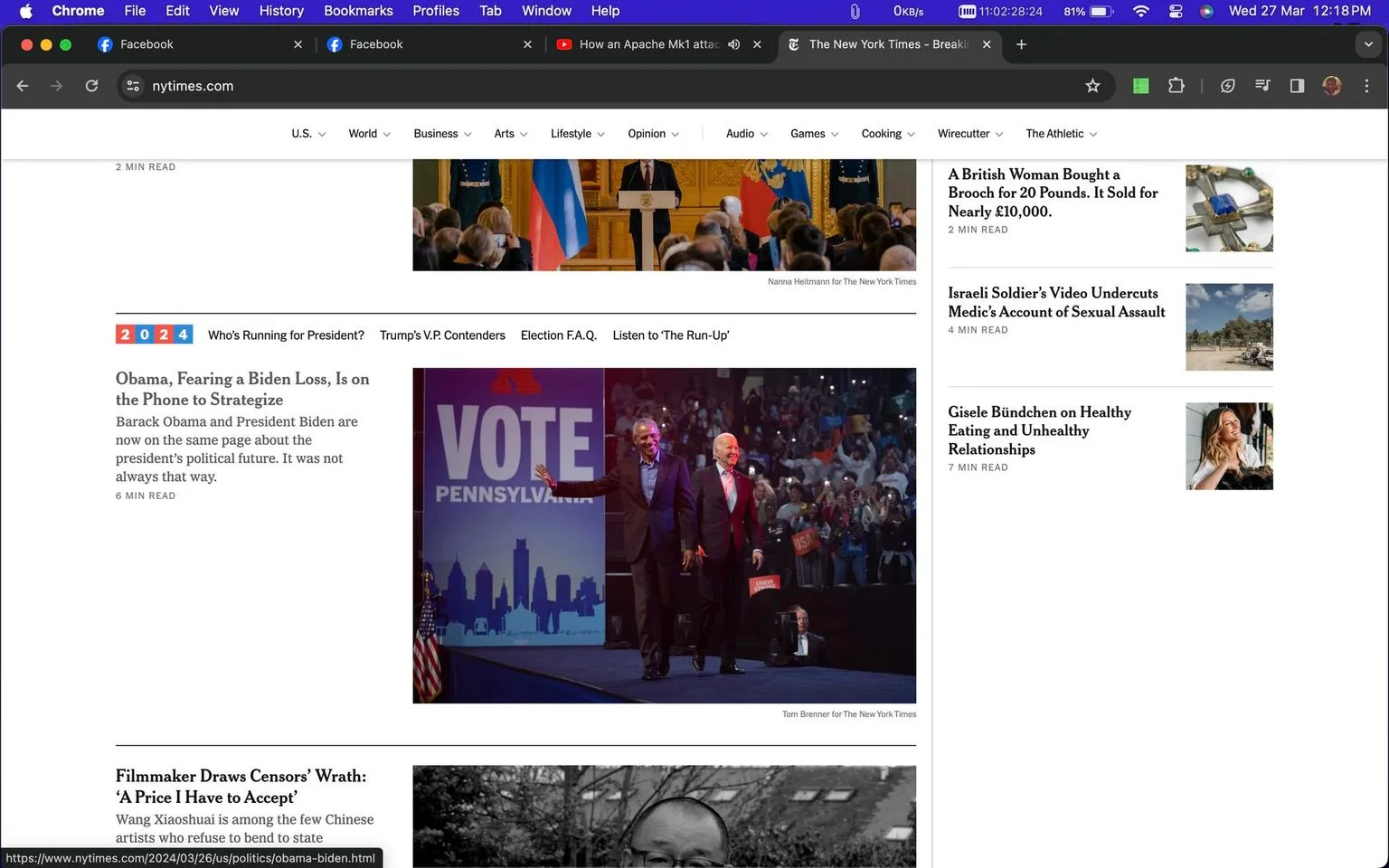Open the Bookmarks menu in menu bar
1389x868 pixels.
358,11
